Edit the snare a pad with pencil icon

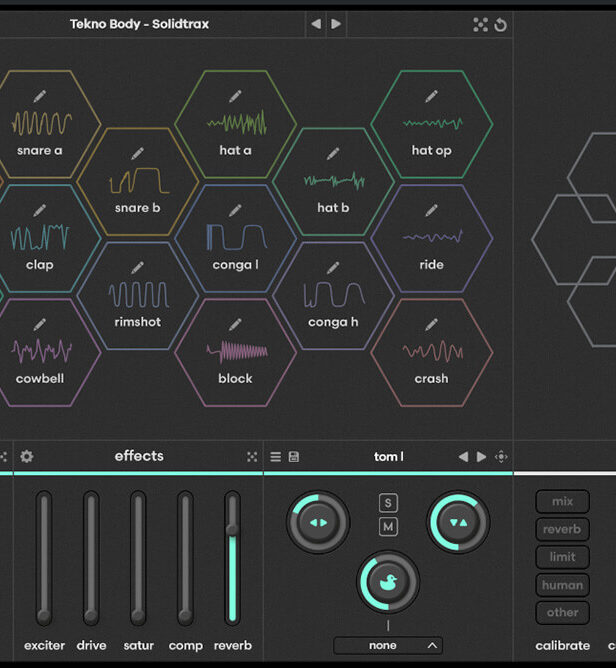click(40, 96)
